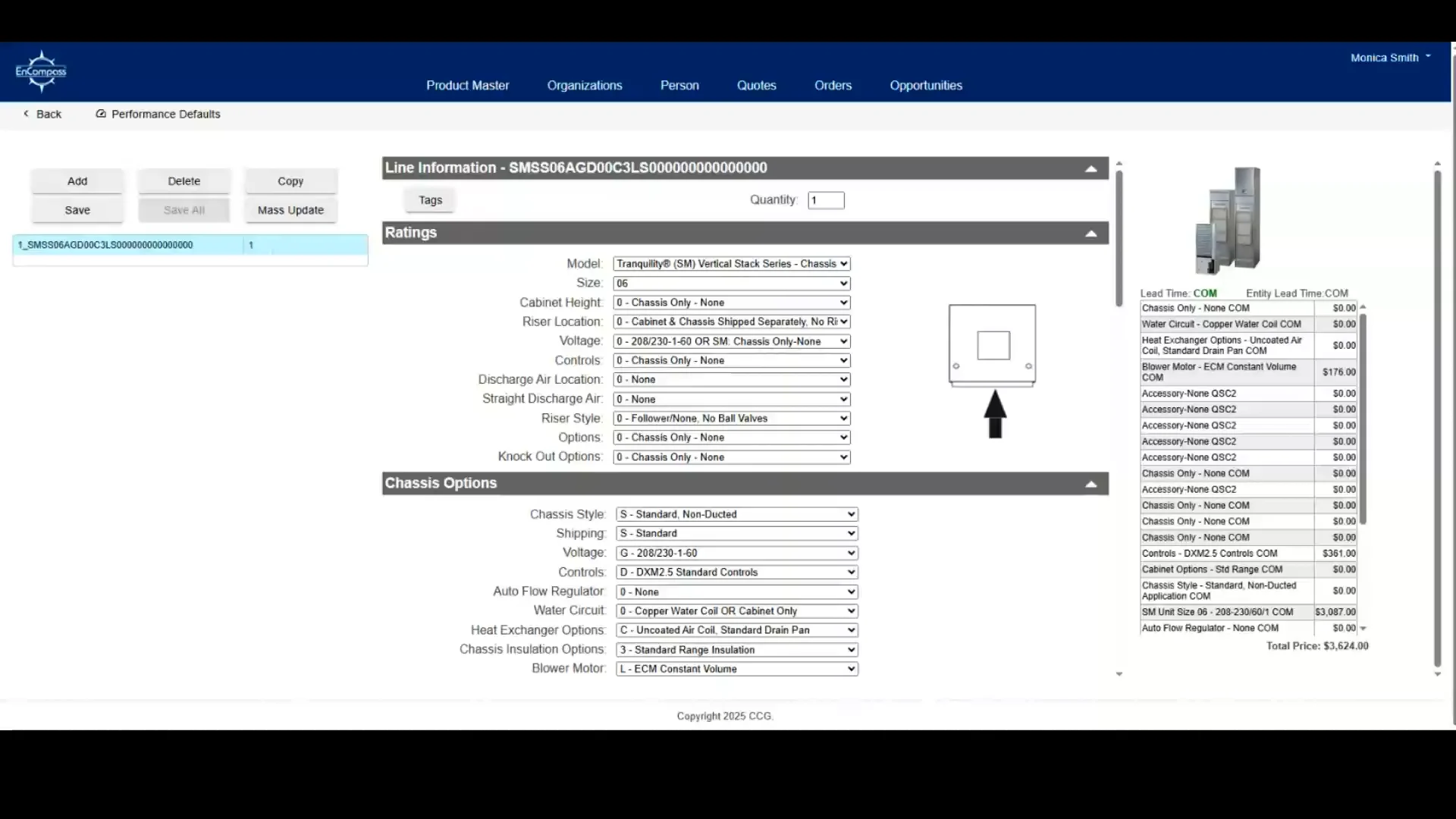Open the Opportunities page

[926, 85]
